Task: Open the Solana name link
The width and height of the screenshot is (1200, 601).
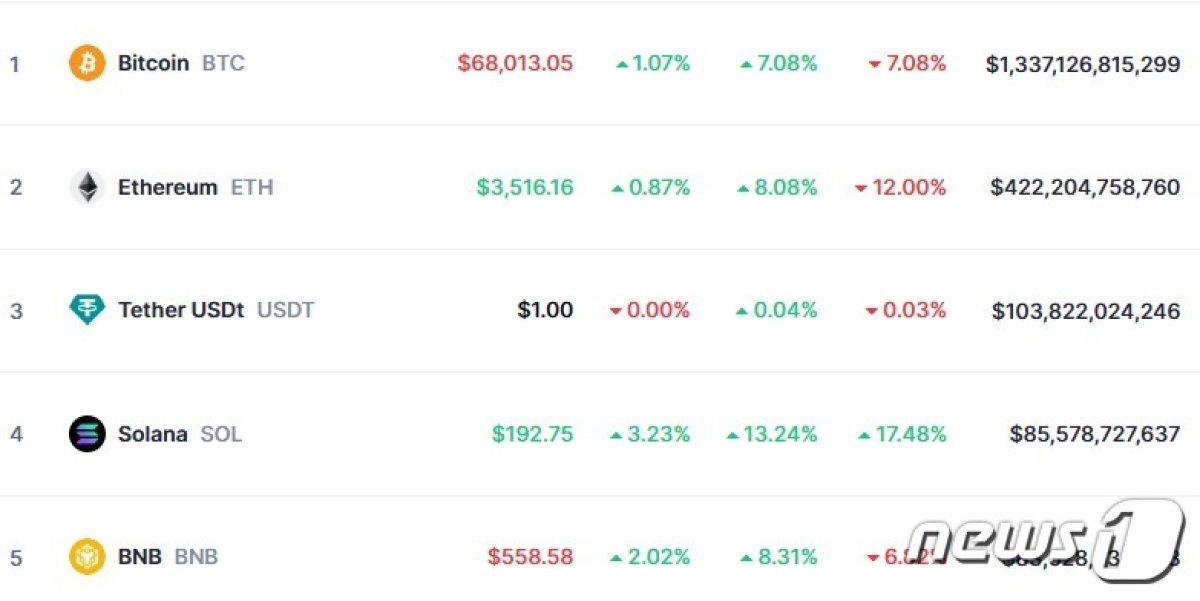Action: click(152, 434)
